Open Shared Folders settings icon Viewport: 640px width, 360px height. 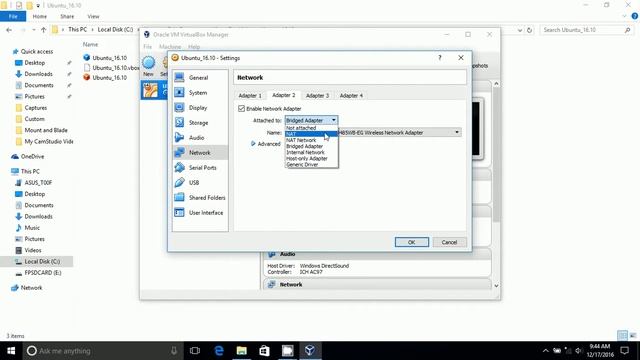[179, 198]
